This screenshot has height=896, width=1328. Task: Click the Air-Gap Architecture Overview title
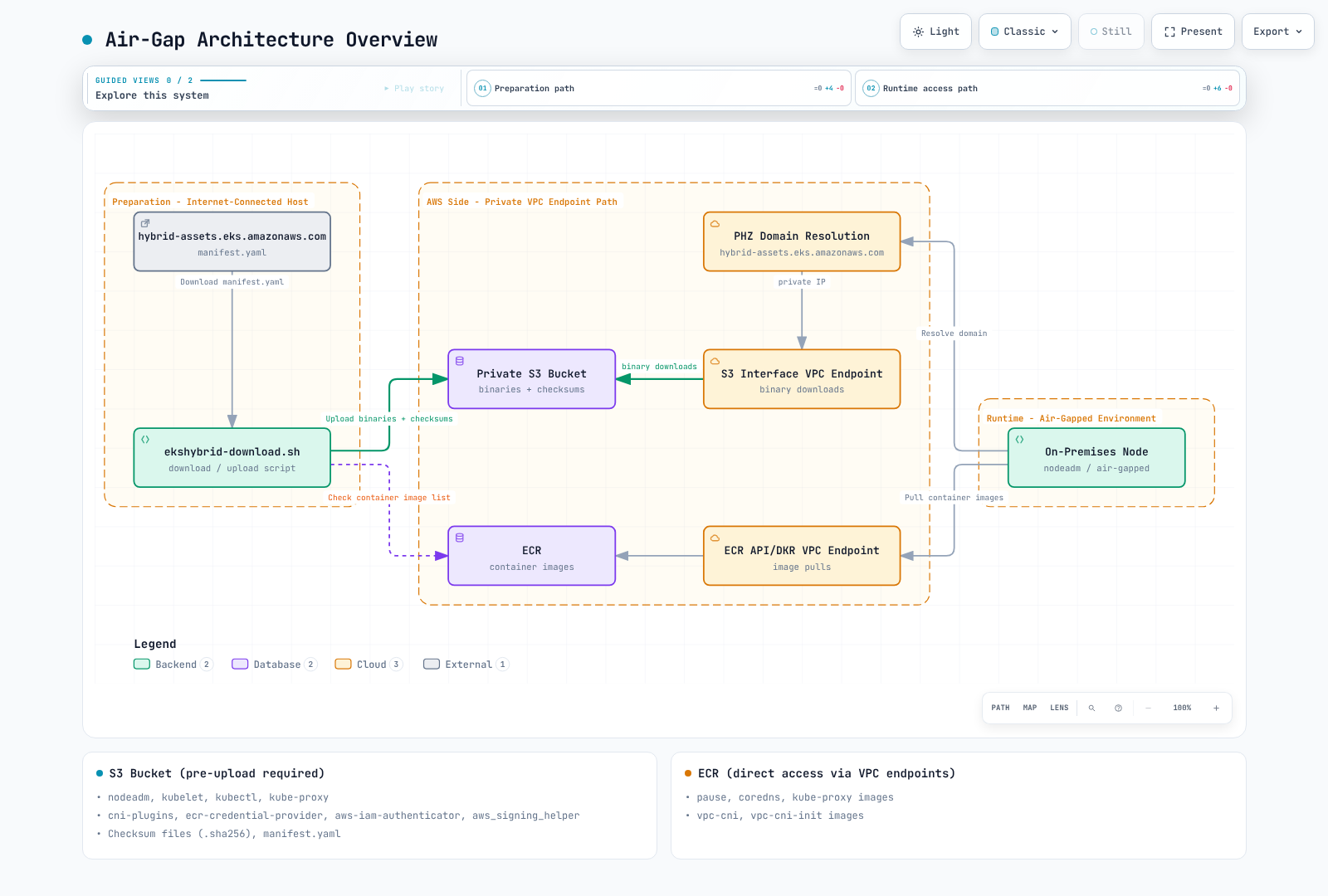[x=271, y=40]
